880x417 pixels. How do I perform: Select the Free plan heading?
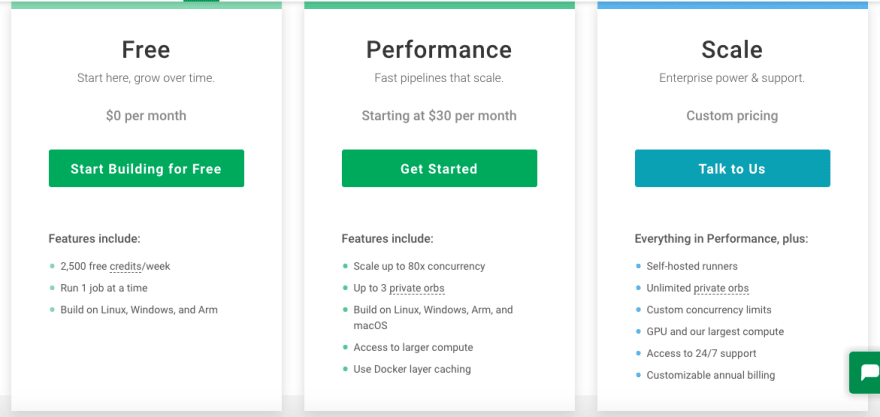[146, 49]
